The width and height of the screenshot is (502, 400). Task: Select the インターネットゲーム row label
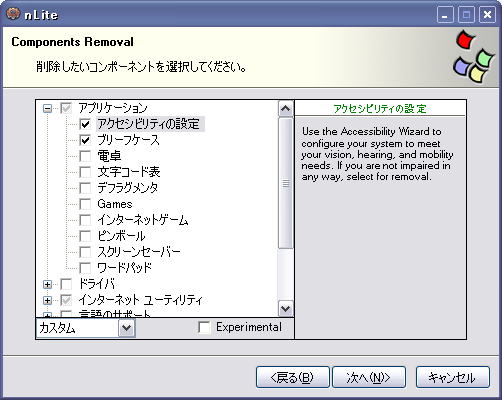(143, 220)
